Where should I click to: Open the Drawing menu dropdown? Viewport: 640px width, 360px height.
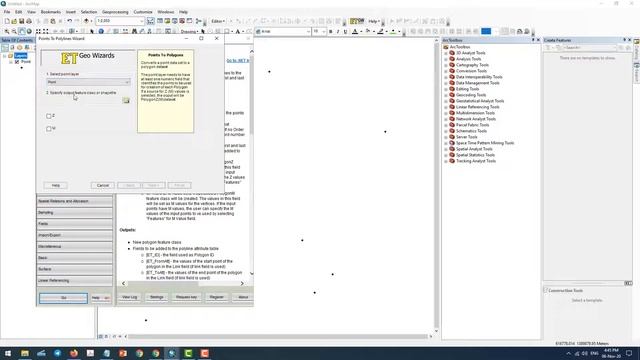tap(189, 31)
